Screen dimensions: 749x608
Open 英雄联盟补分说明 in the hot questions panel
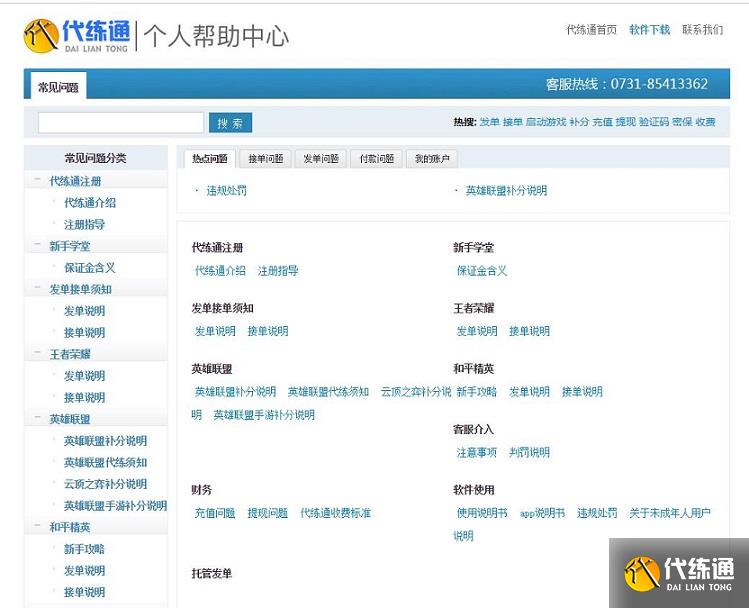[506, 191]
